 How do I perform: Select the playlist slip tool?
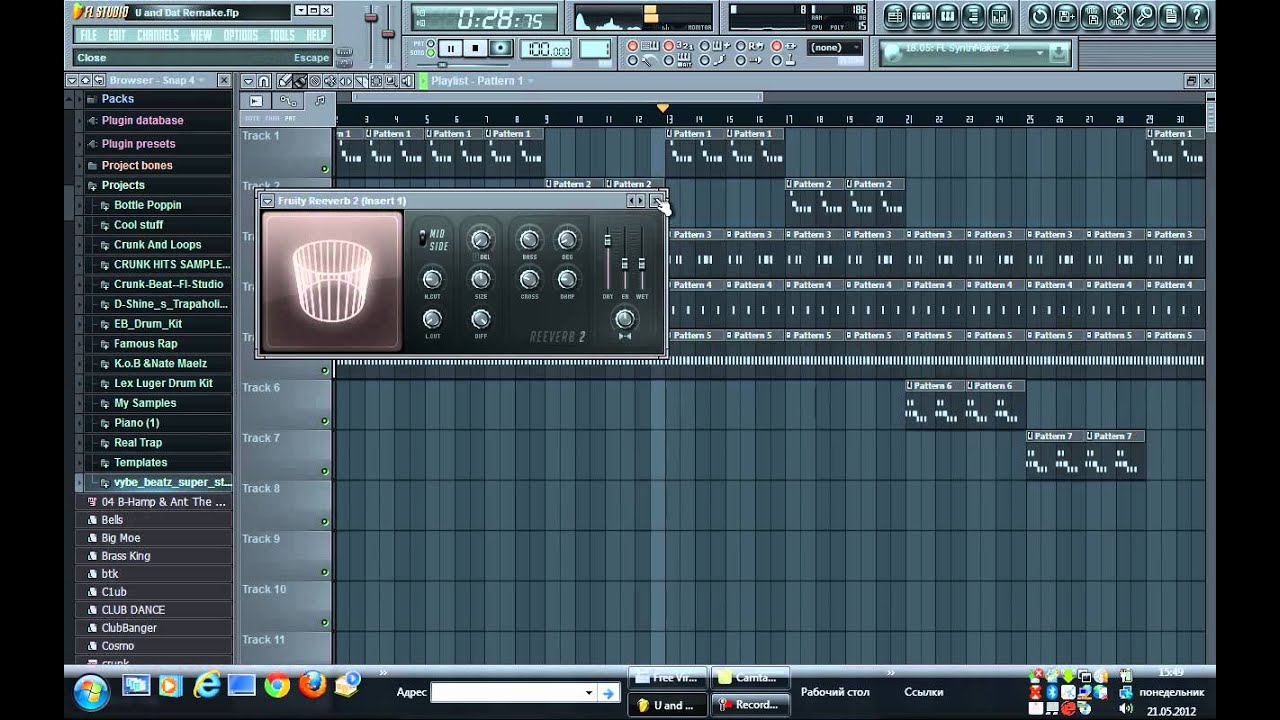click(x=345, y=81)
